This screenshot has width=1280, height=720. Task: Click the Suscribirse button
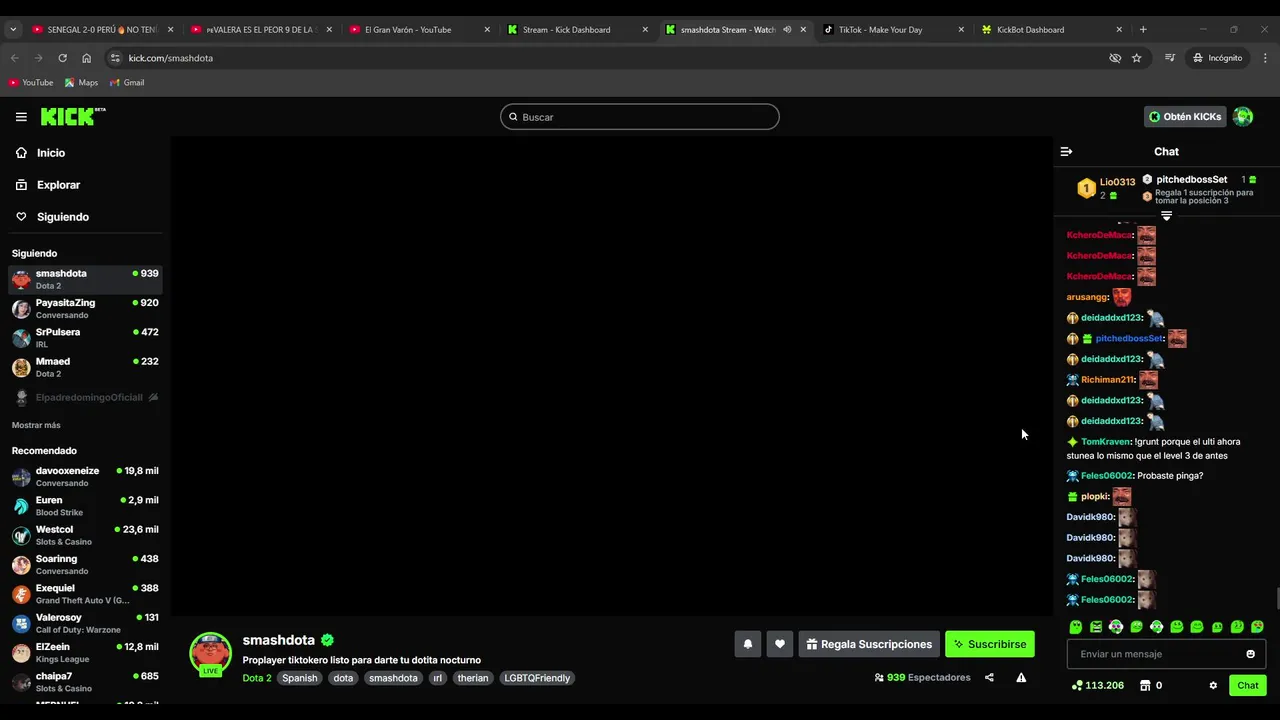point(990,644)
